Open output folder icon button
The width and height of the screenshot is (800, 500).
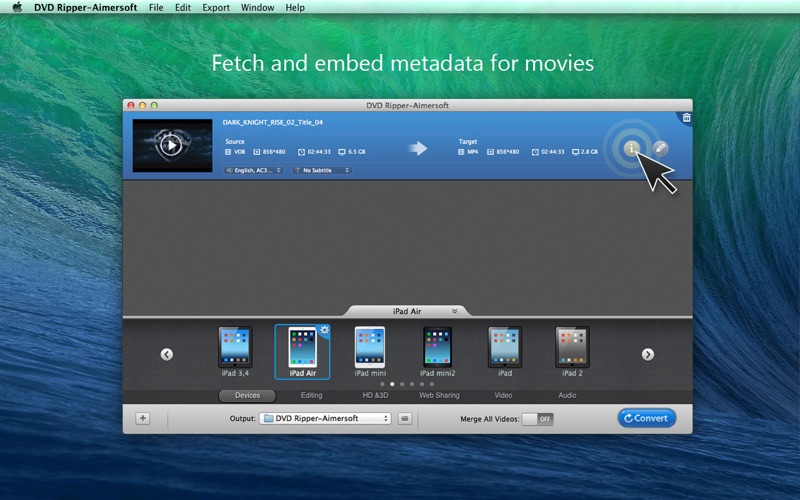405,418
